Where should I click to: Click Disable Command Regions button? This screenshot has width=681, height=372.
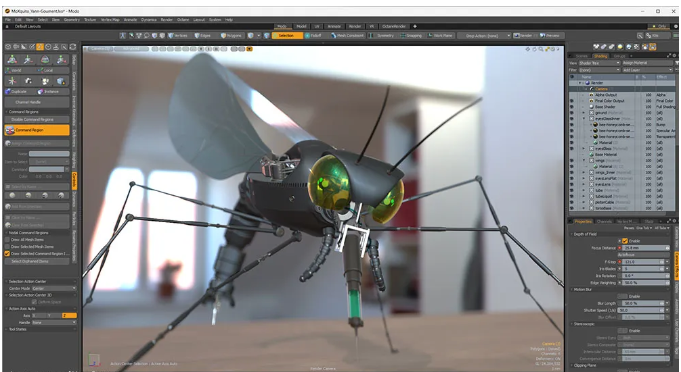point(37,119)
